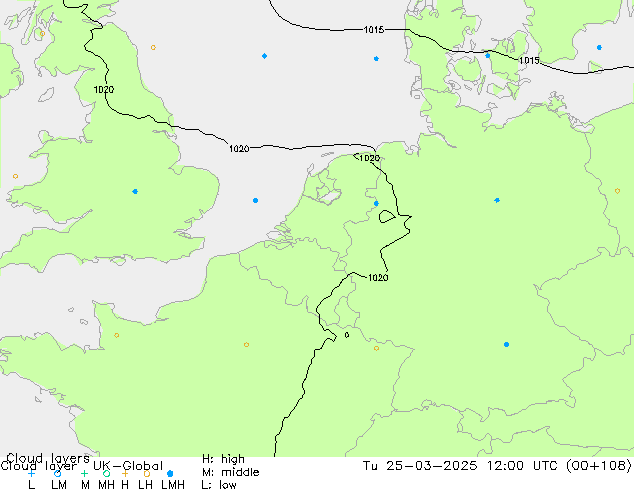Select the blue cloud marker over central England
Viewport: 634px width, 490px height.
tap(135, 191)
